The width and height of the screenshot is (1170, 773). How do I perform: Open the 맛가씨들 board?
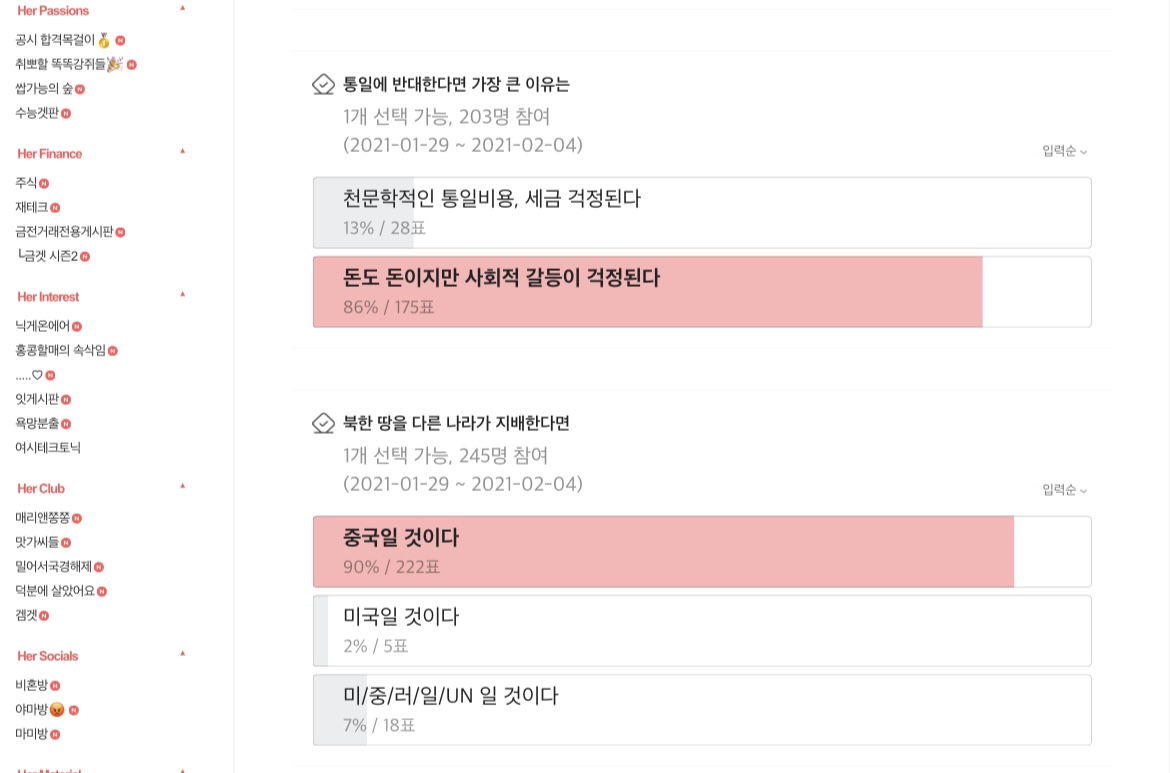(x=37, y=542)
